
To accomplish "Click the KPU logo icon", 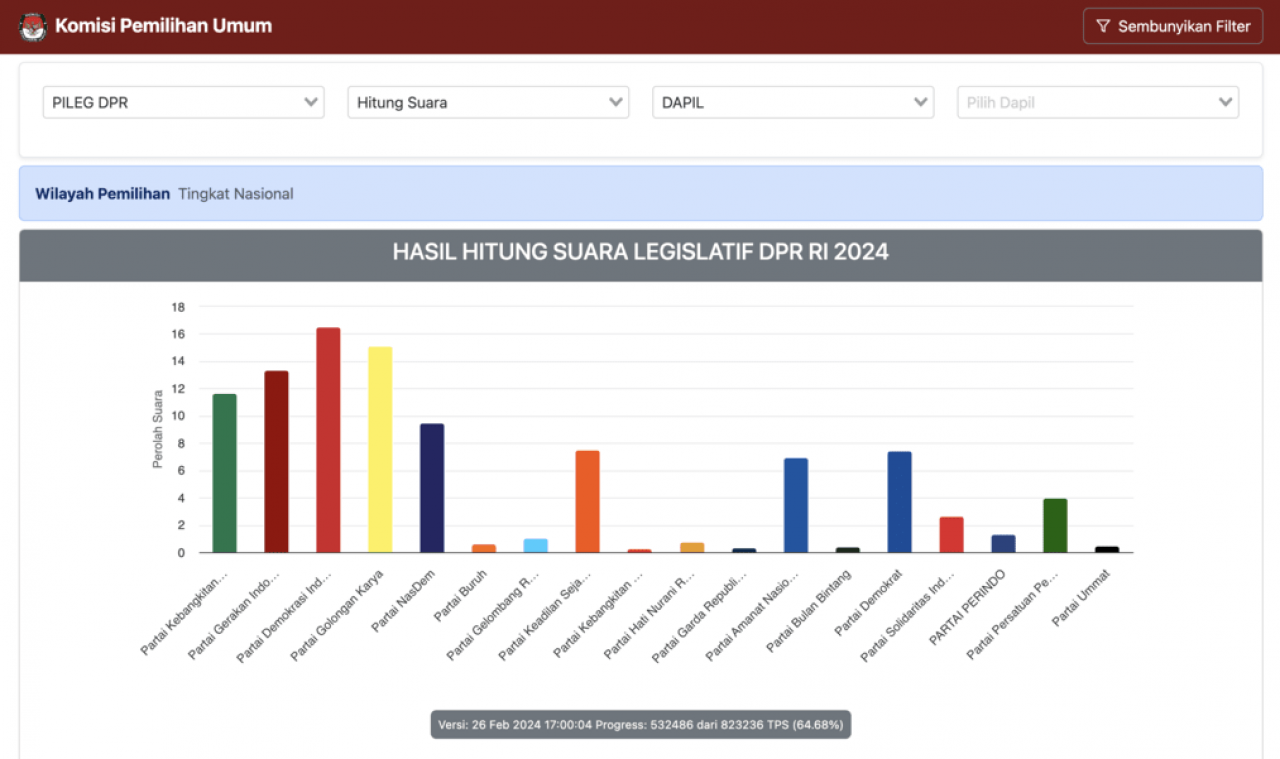I will [31, 26].
